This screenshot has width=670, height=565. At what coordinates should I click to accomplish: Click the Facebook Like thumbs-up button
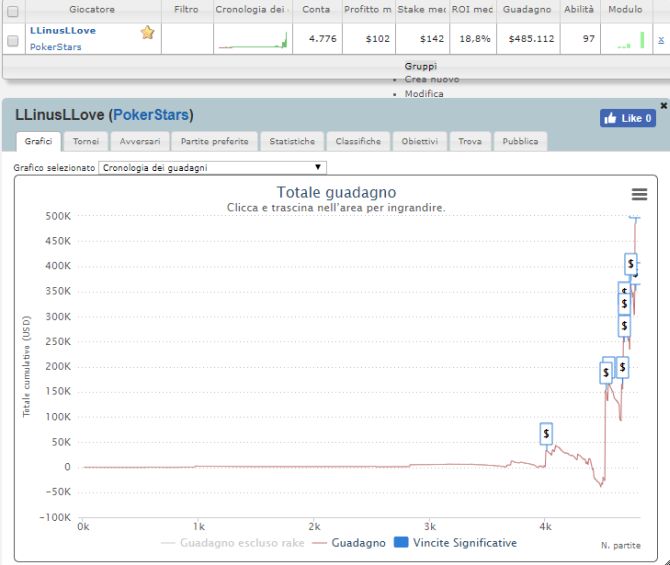(628, 118)
